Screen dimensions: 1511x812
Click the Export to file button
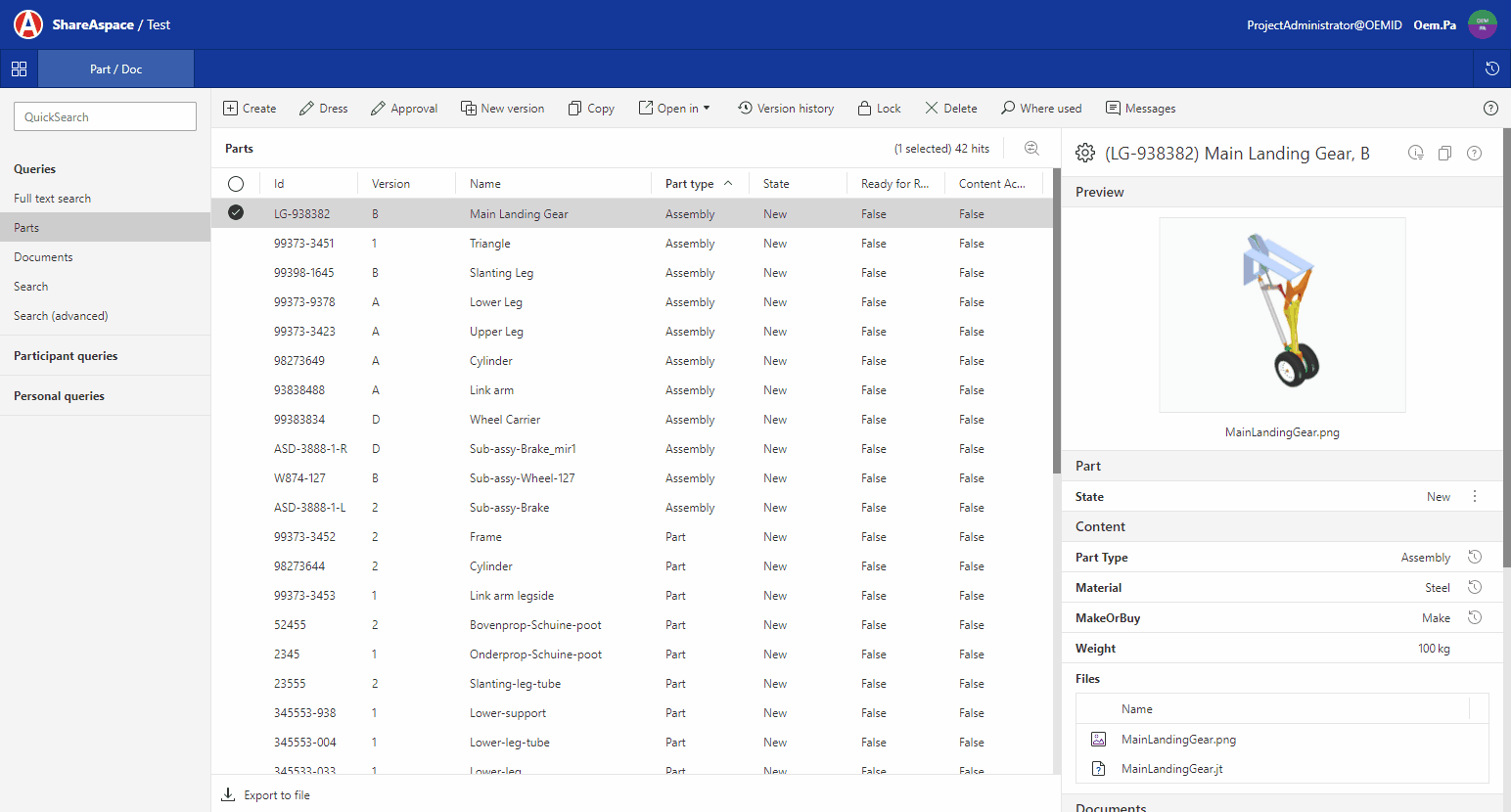265,794
